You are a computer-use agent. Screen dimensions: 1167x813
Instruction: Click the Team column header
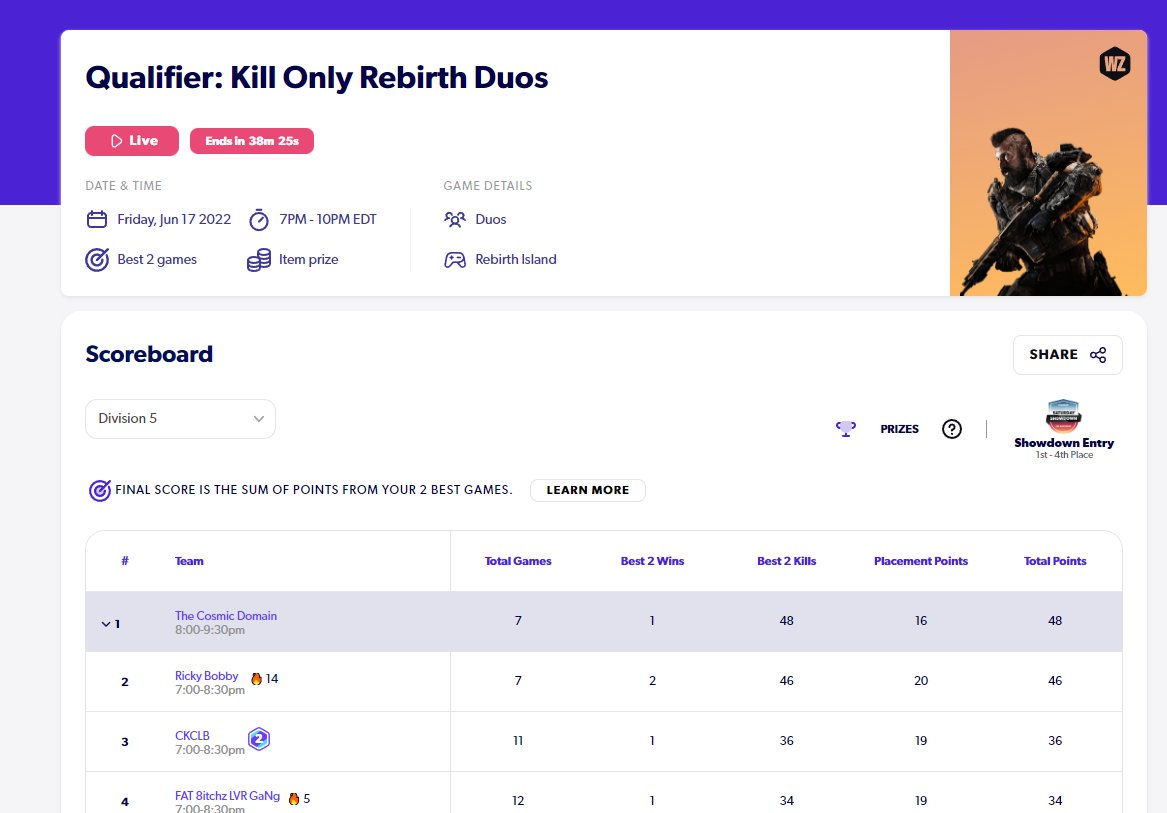coord(189,561)
